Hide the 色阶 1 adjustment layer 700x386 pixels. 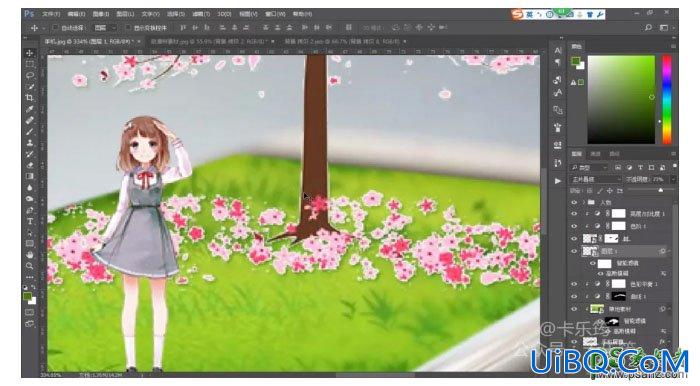[574, 226]
